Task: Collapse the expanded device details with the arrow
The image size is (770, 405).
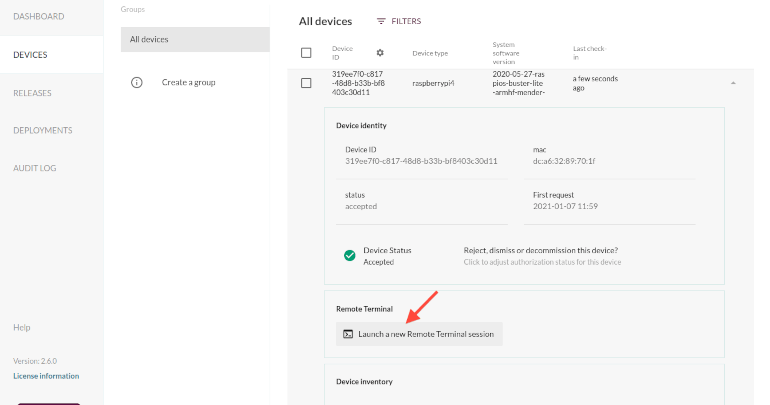Action: (x=733, y=82)
